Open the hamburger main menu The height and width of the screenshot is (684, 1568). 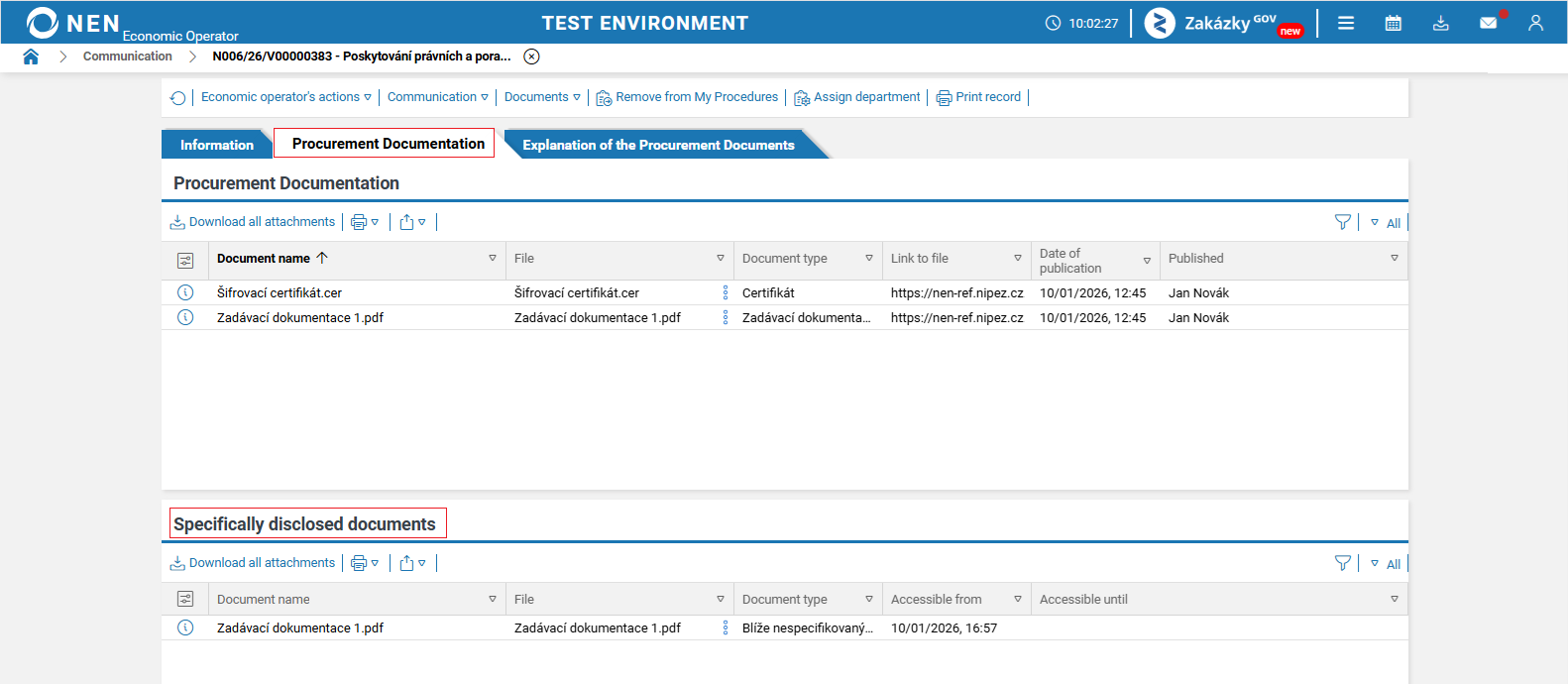(x=1346, y=23)
